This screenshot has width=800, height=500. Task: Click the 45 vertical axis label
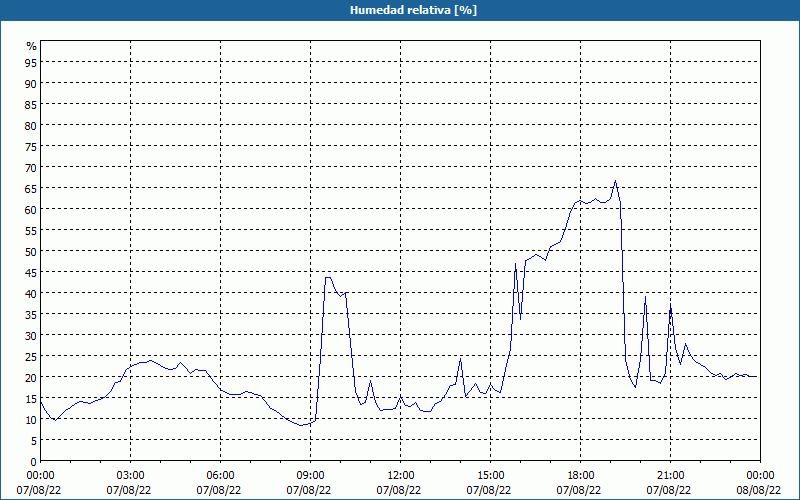pos(31,272)
